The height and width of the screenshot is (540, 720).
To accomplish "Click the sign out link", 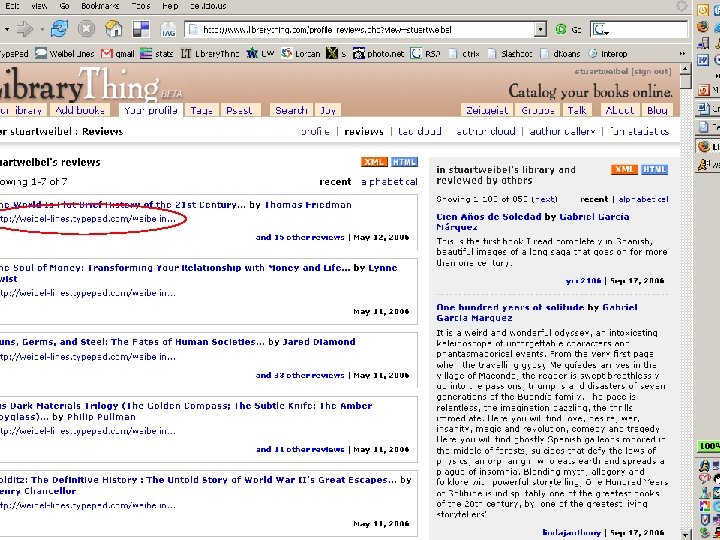I will pos(651,72).
